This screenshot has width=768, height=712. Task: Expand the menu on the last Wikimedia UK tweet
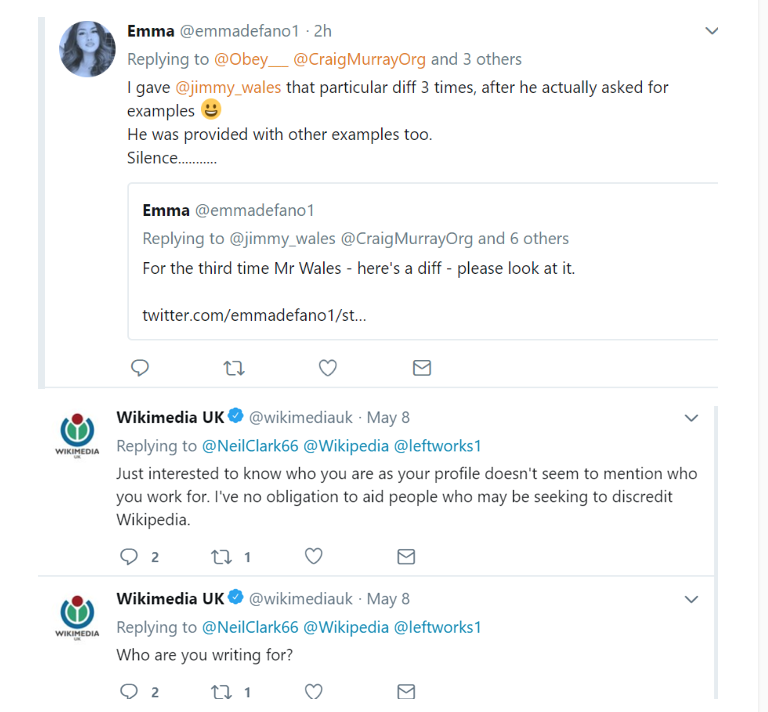tap(691, 599)
